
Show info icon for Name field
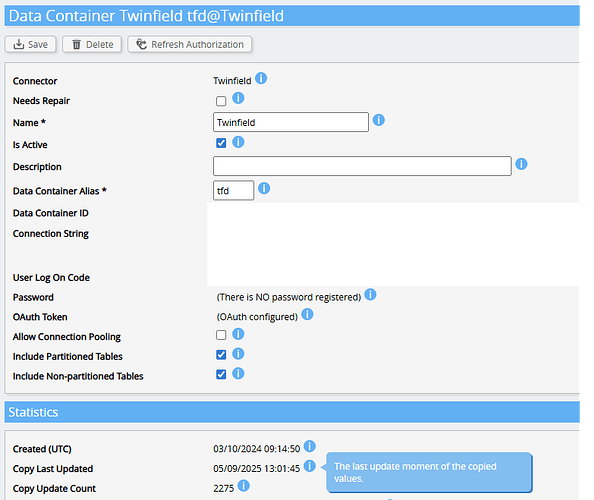click(x=379, y=120)
